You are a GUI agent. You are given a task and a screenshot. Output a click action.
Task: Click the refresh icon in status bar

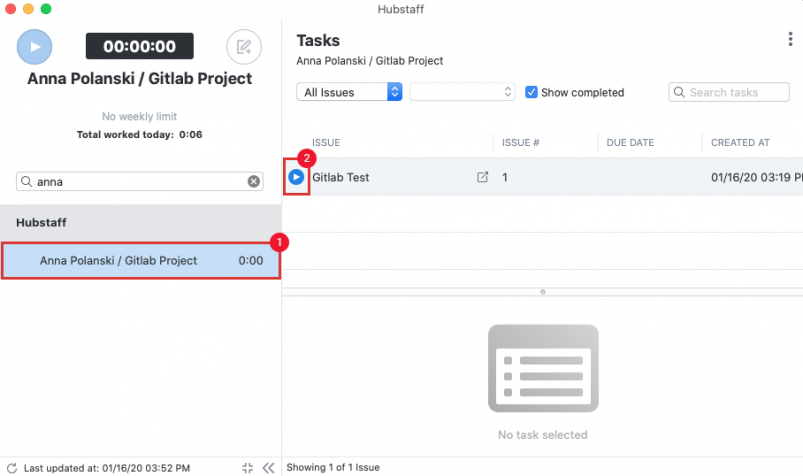[x=11, y=467]
